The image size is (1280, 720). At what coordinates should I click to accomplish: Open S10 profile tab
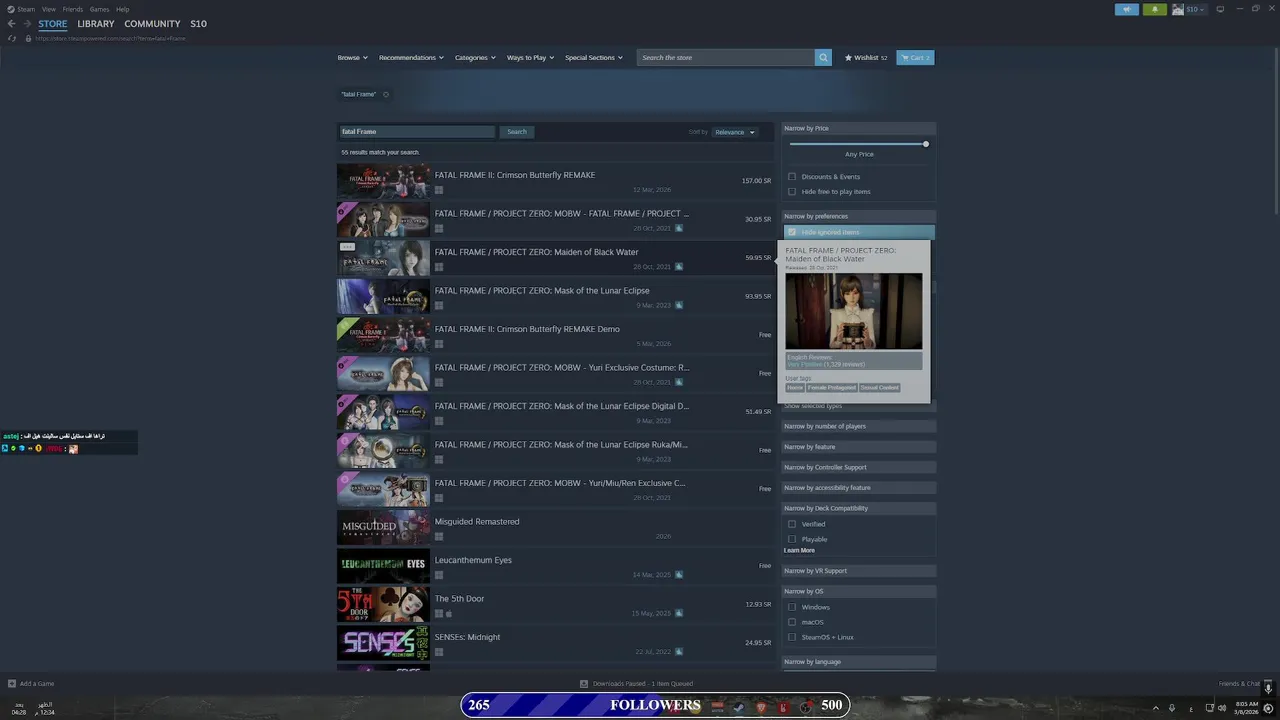point(199,24)
